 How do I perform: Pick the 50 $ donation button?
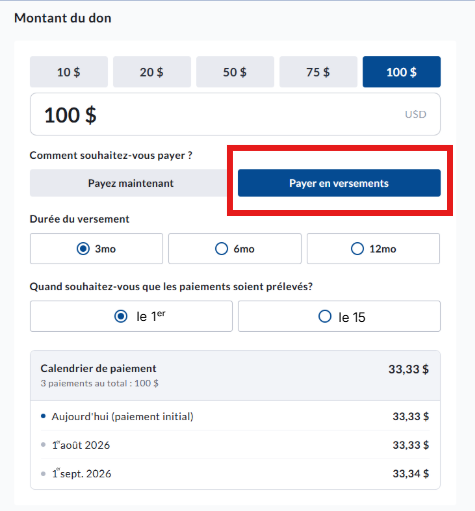click(x=235, y=72)
